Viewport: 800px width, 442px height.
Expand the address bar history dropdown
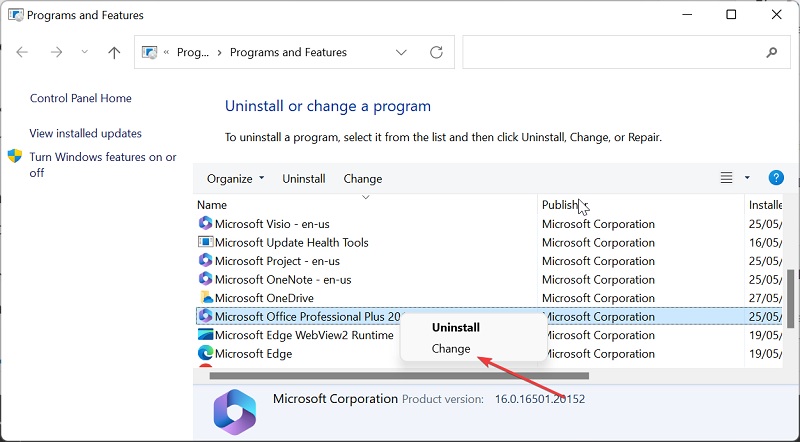pyautogui.click(x=401, y=53)
